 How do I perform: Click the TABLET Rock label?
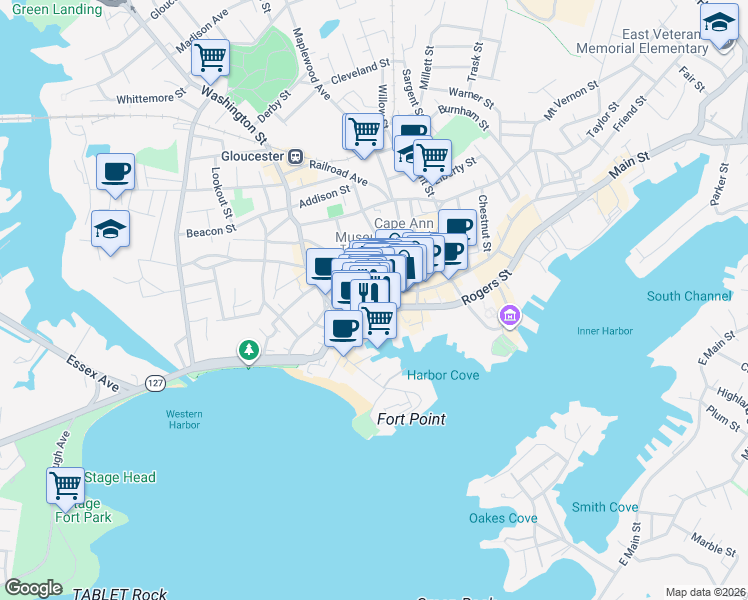point(119,593)
